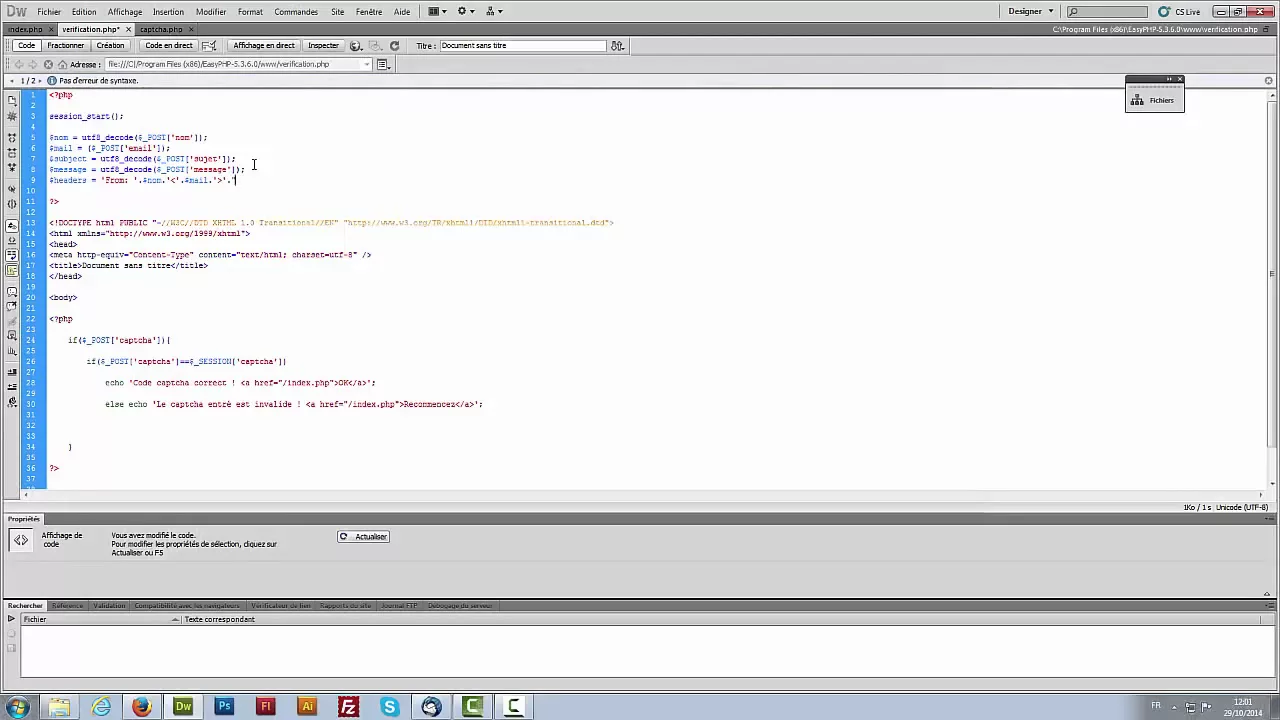Open the Adresse URL dropdown arrow
Image resolution: width=1280 pixels, height=720 pixels.
pyautogui.click(x=367, y=64)
